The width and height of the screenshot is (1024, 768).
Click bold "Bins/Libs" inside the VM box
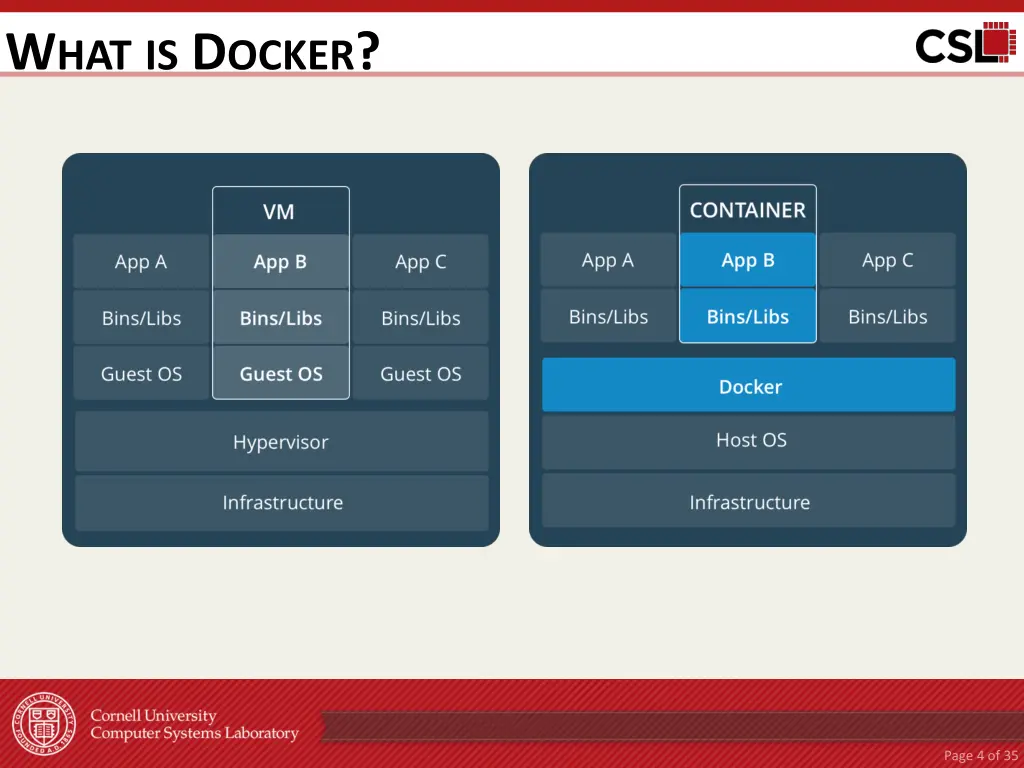click(281, 318)
